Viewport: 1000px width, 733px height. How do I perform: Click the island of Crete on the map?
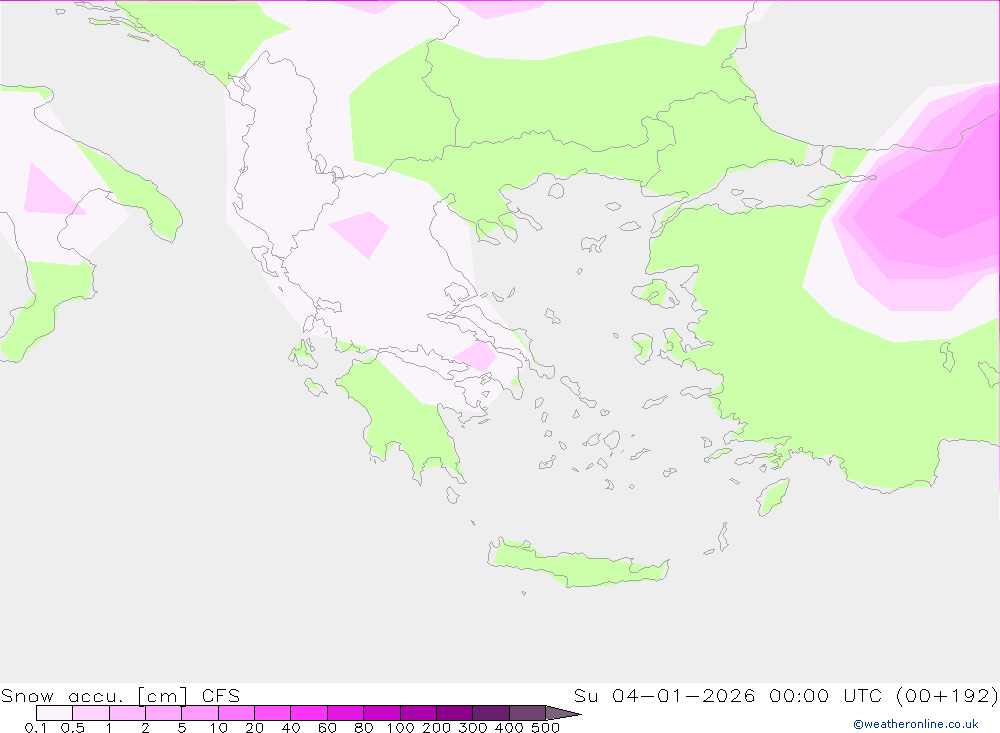[577, 565]
